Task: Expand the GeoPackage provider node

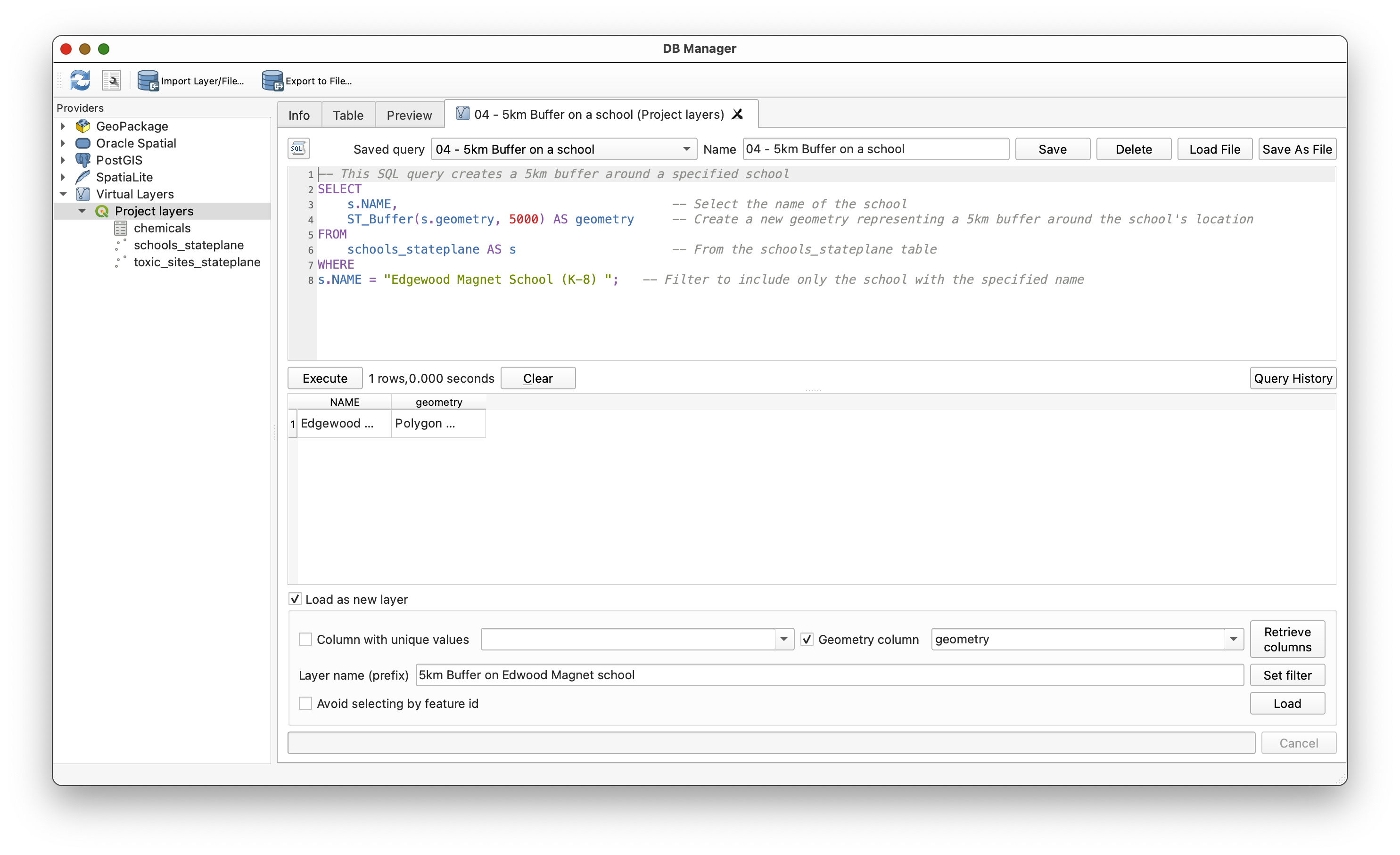Action: click(63, 126)
